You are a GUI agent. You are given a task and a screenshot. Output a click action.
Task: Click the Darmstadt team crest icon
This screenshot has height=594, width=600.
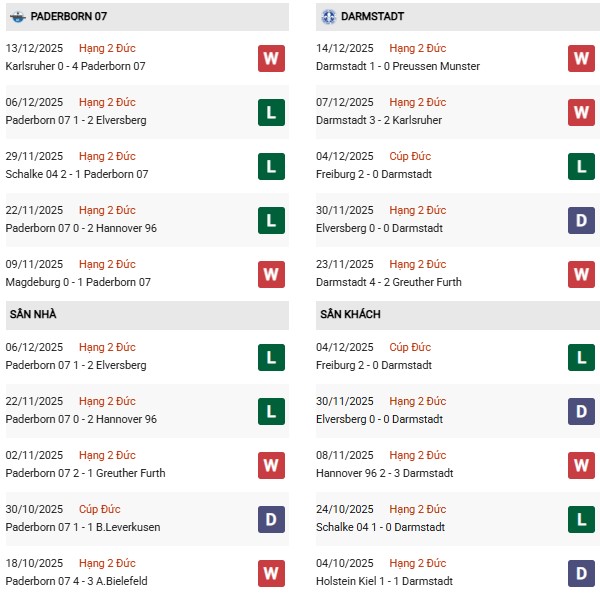pyautogui.click(x=329, y=17)
